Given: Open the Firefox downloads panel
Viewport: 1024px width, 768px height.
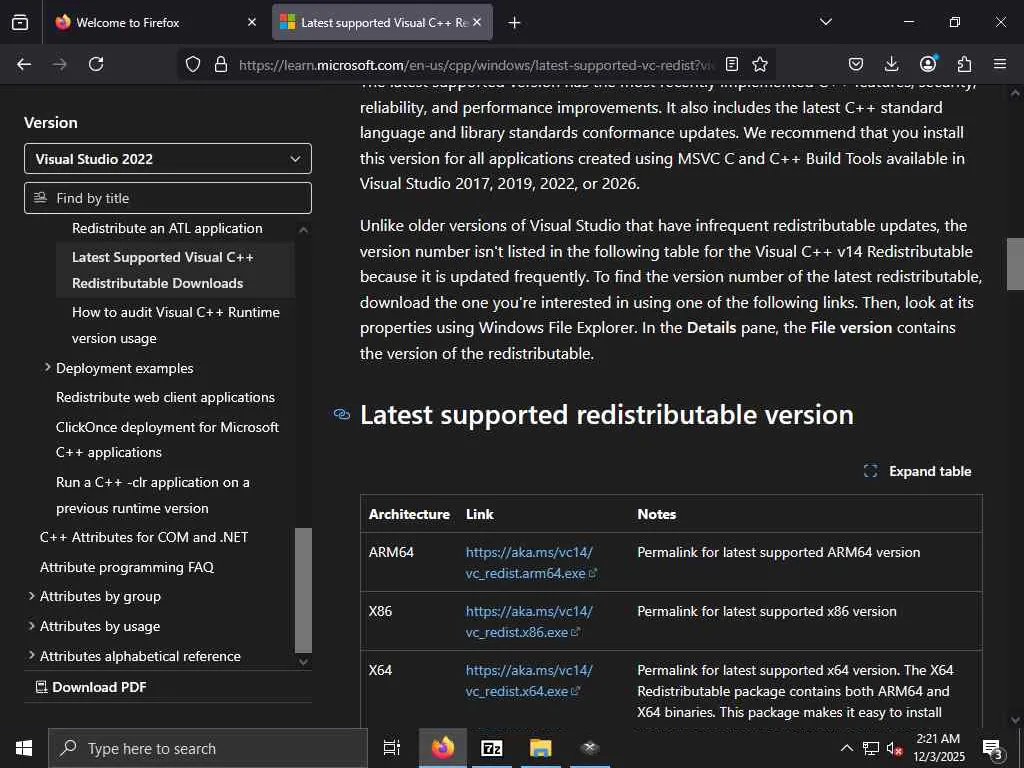Looking at the screenshot, I should pos(892,64).
